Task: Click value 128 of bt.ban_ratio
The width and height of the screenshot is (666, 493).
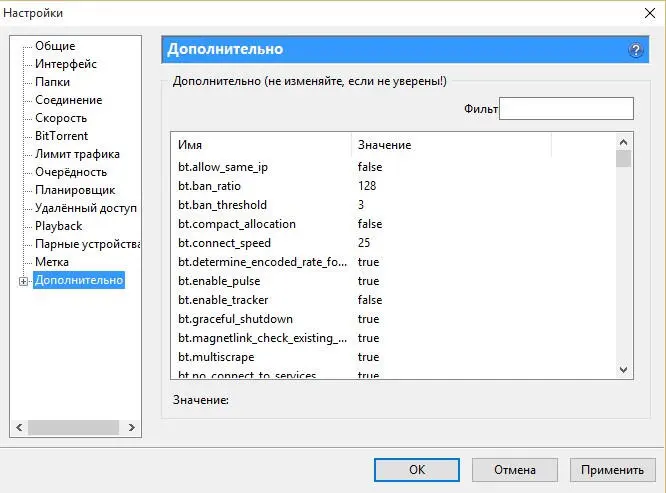Action: coord(367,186)
